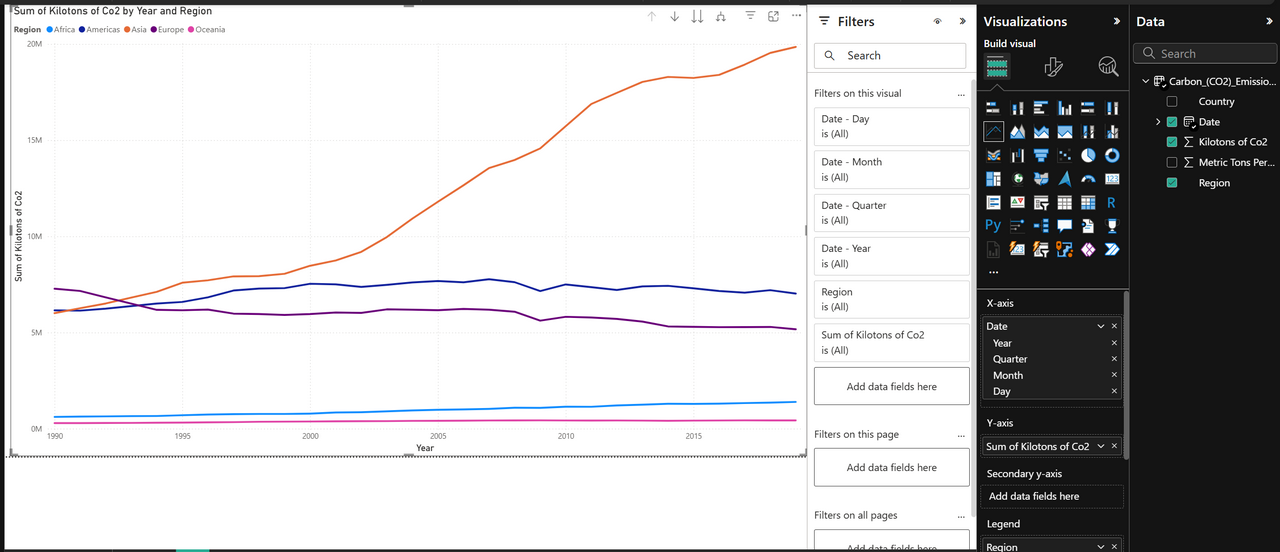This screenshot has height=552, width=1280.
Task: Select the Python visual
Action: pos(993,226)
